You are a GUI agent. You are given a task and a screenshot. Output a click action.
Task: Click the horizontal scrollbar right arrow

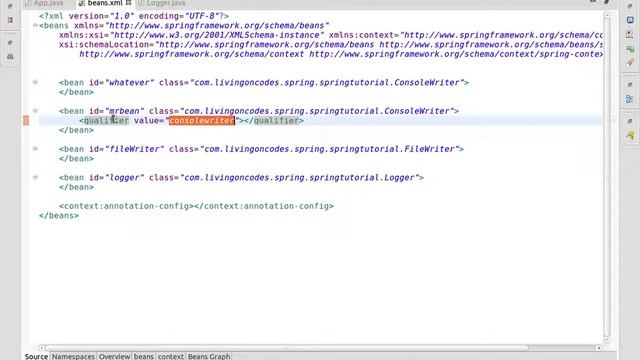[598, 348]
